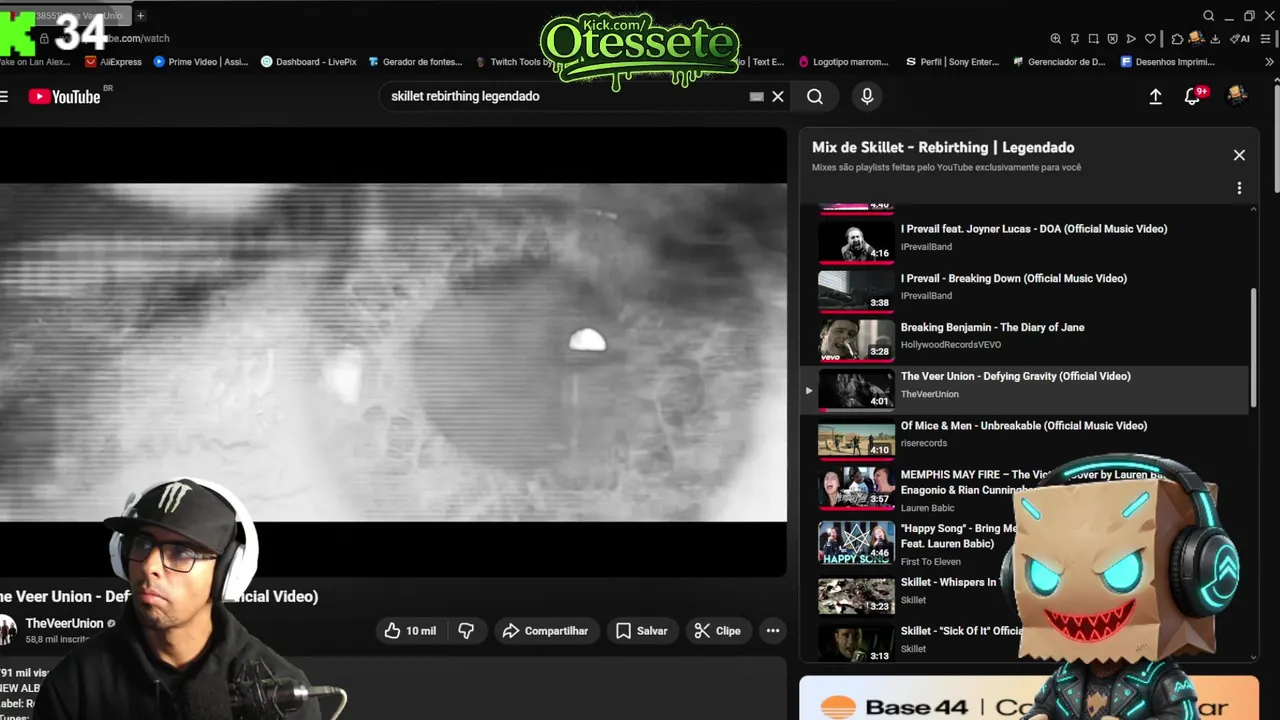Click the YouTube logo to go home
1280x720 pixels.
click(65, 96)
